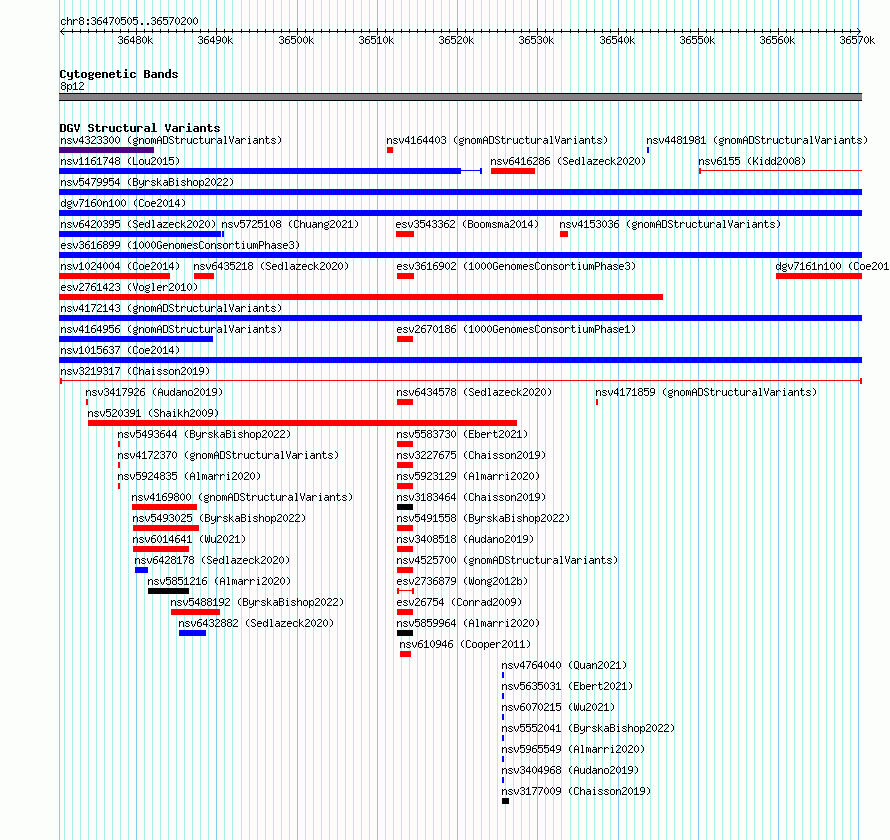Click the long red esv2761423 bar

[x=361, y=297]
